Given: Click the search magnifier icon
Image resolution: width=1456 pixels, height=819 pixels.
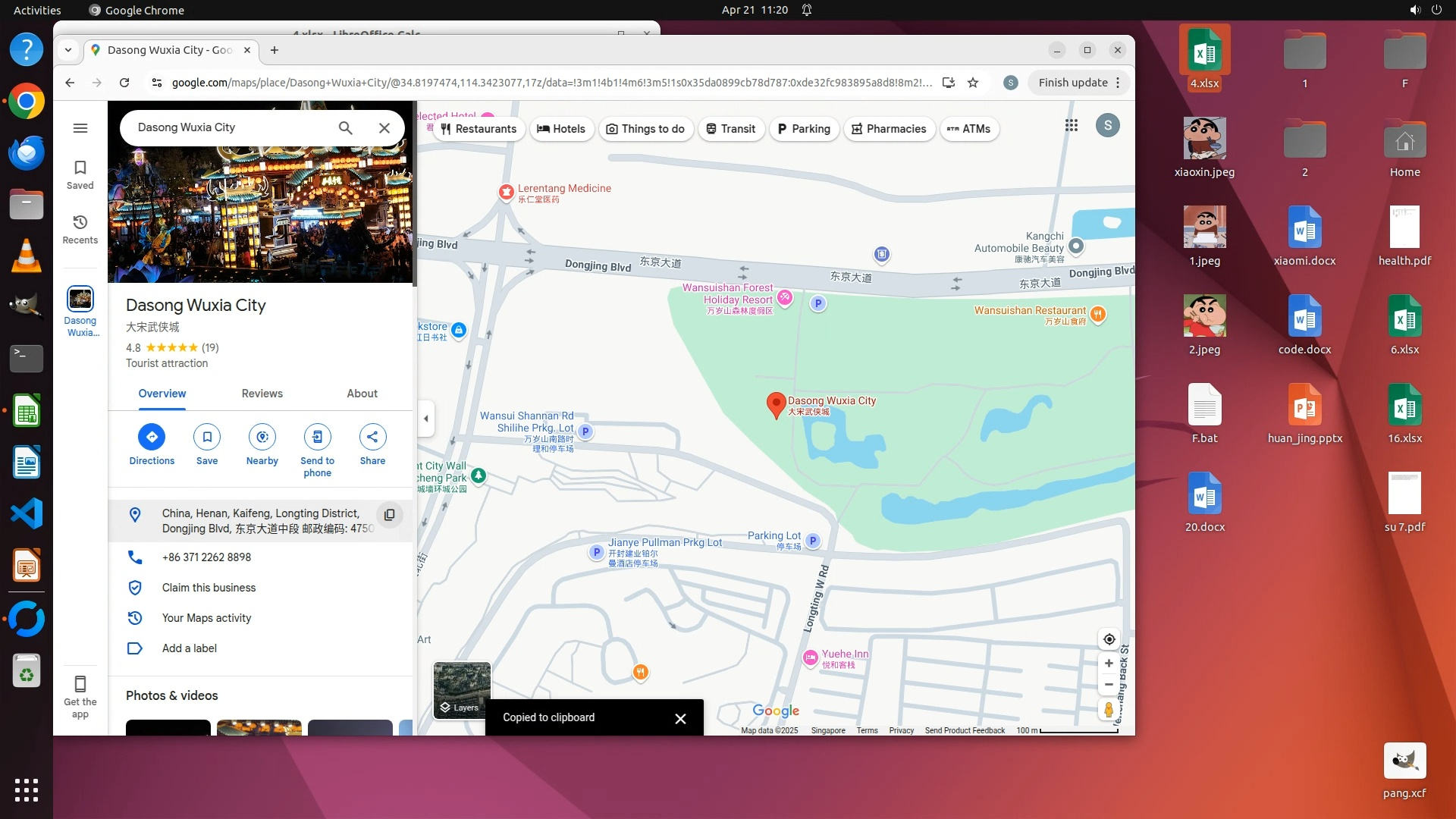Looking at the screenshot, I should coord(345,128).
